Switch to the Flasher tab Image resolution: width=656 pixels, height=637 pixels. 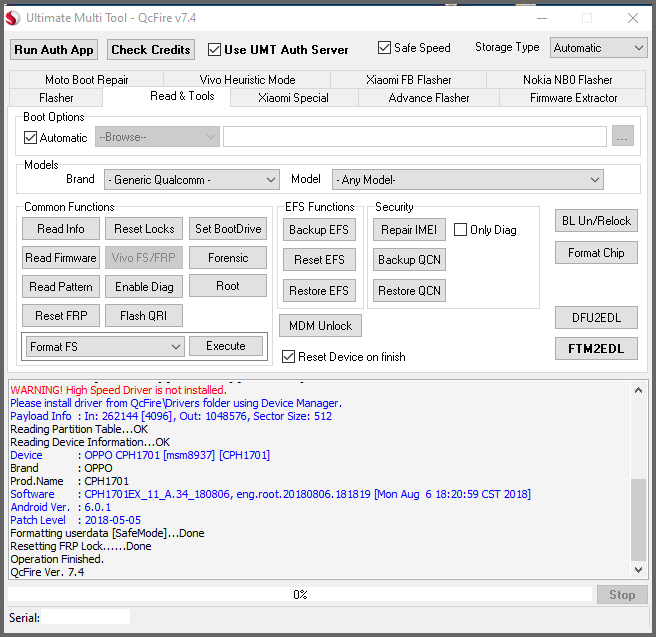click(56, 98)
